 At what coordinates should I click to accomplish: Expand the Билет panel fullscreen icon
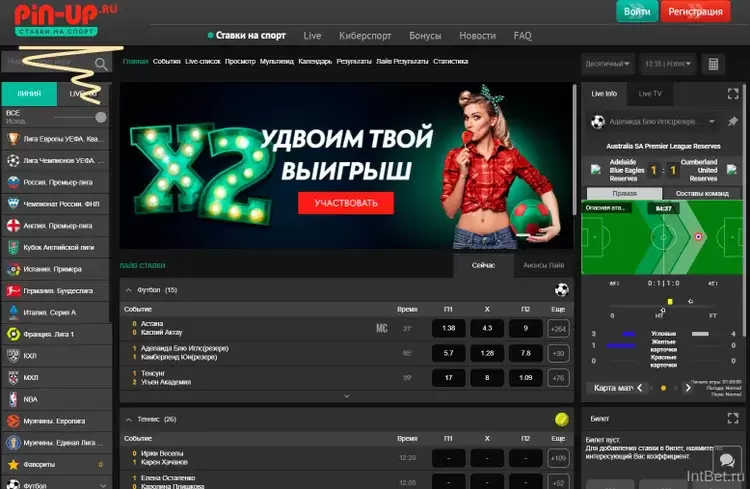tap(733, 419)
